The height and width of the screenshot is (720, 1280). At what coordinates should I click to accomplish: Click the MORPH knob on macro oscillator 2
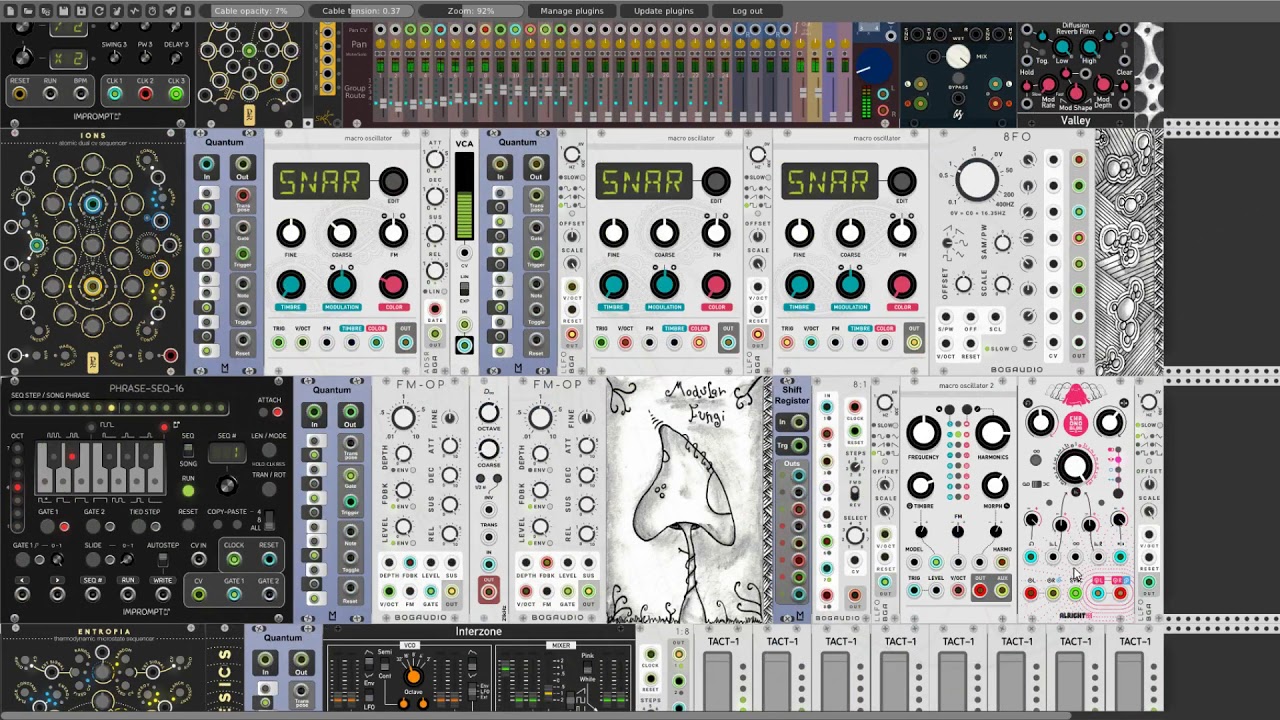tap(994, 486)
